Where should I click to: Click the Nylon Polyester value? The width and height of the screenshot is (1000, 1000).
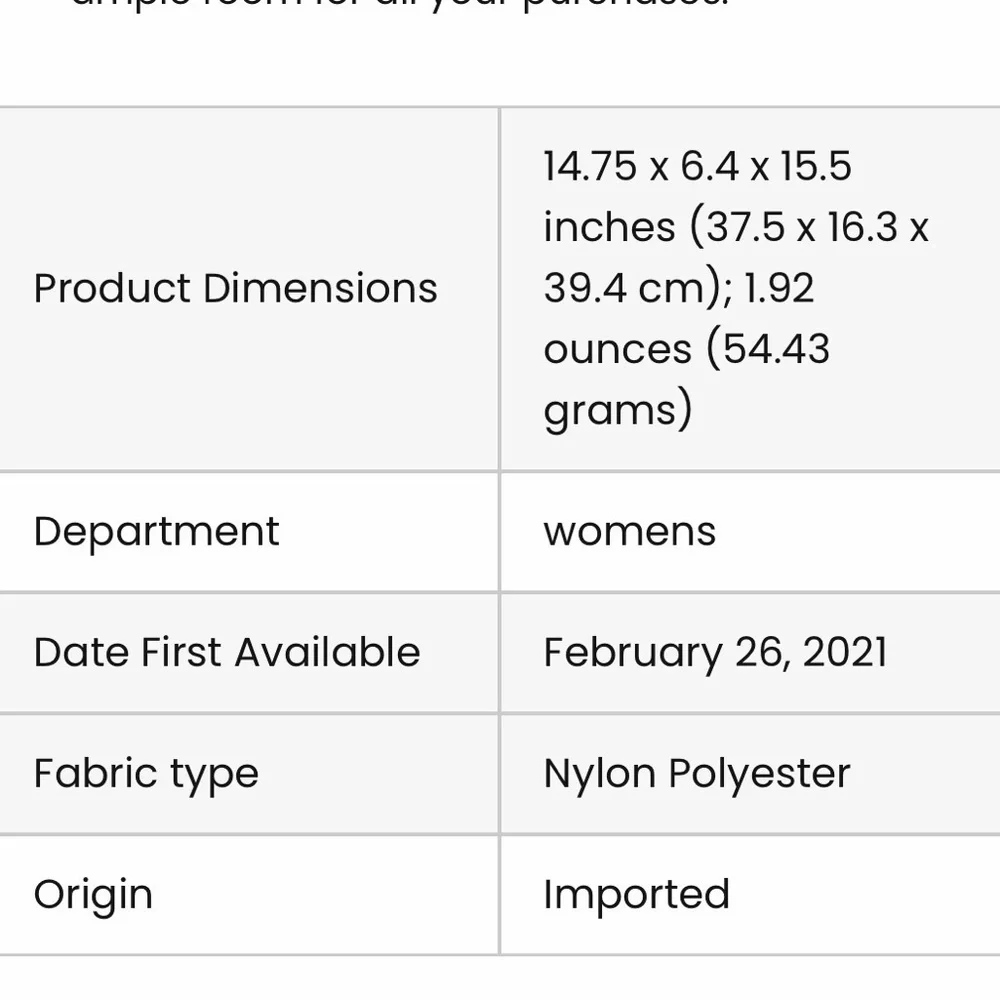point(696,774)
